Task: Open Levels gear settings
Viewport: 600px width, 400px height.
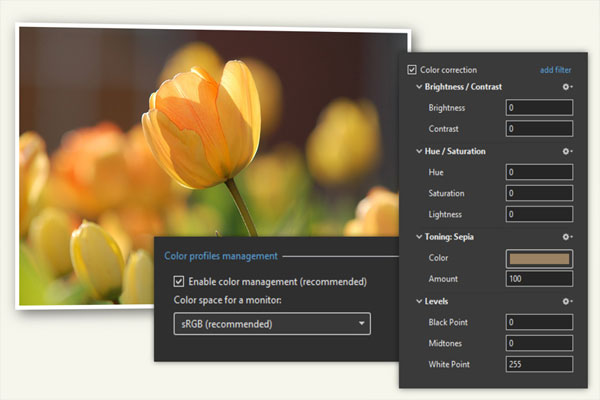Action: pyautogui.click(x=567, y=301)
